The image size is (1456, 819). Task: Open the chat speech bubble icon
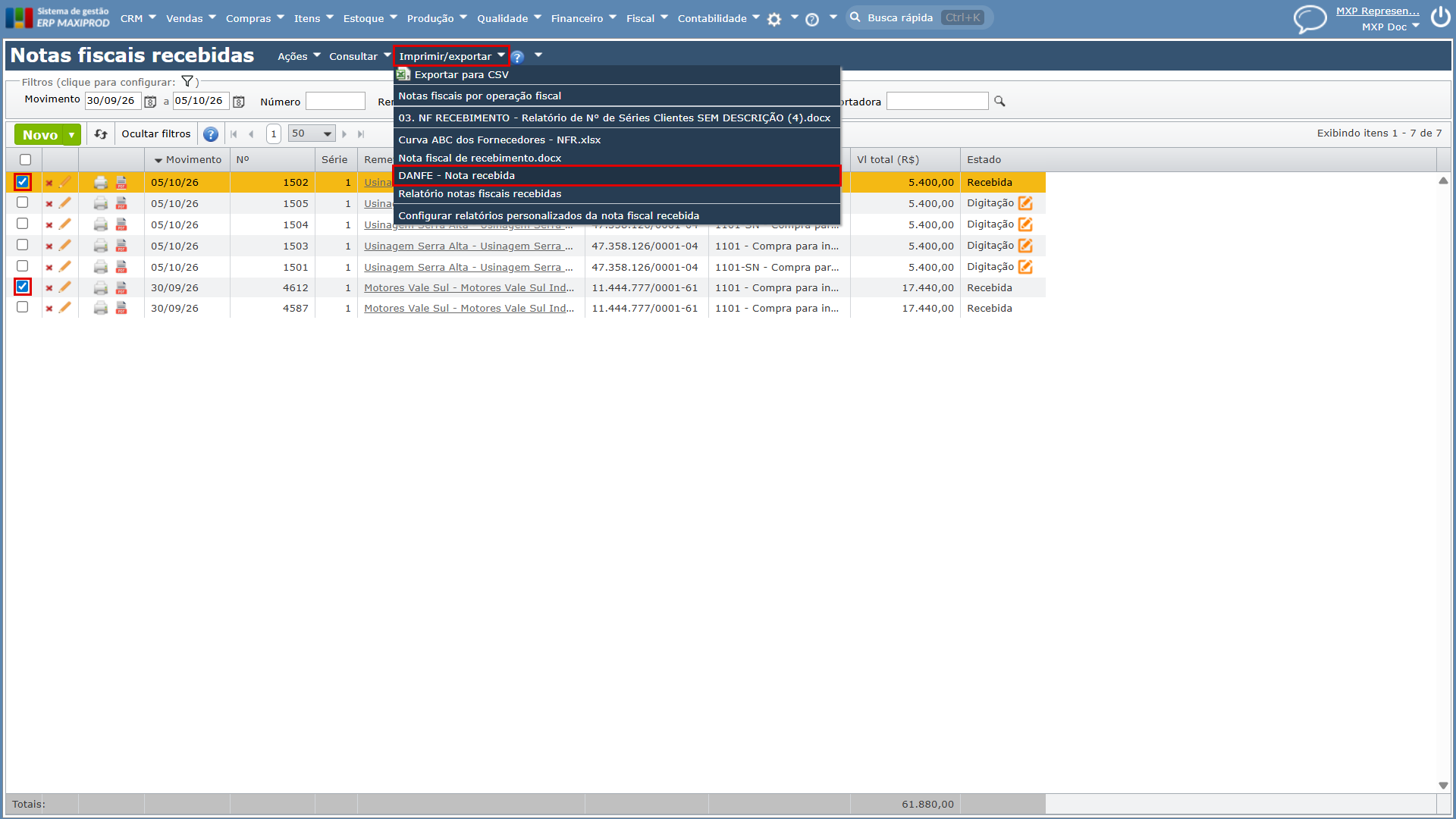[x=1310, y=19]
